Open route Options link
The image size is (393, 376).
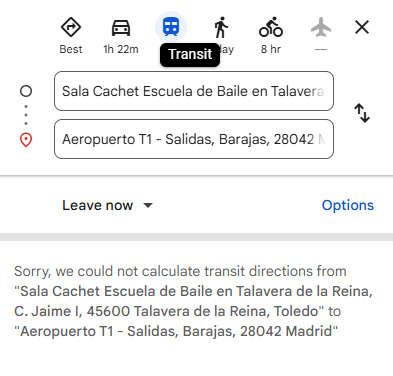[x=348, y=205]
